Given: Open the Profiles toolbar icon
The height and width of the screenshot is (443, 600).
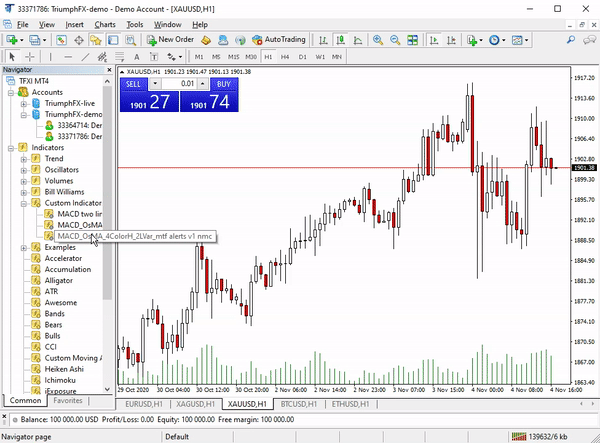Looking at the screenshot, I should click(35, 40).
